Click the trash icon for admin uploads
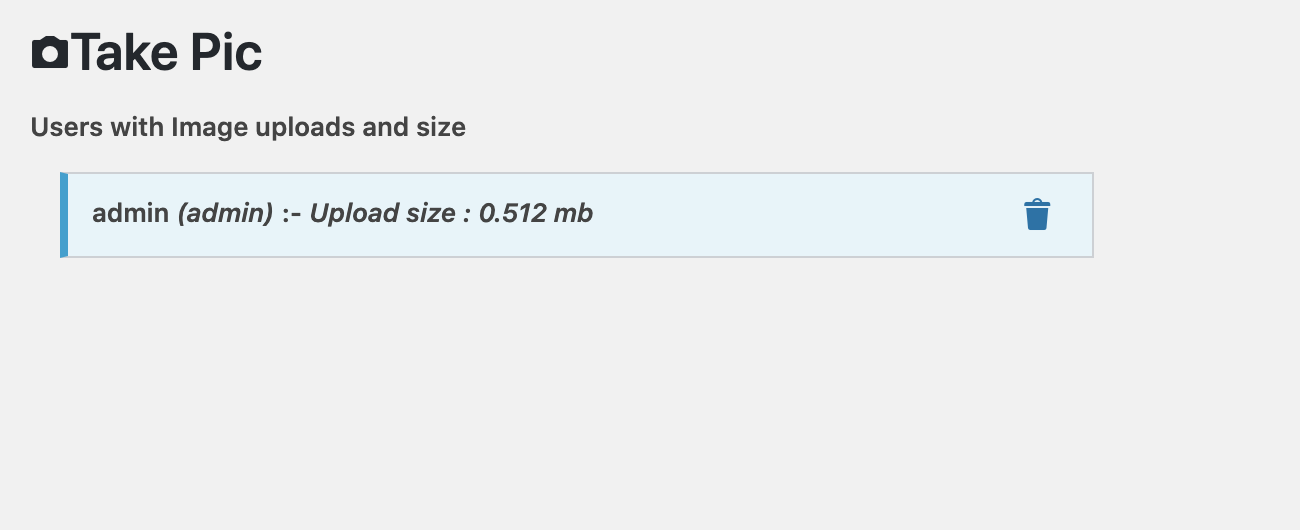Image resolution: width=1300 pixels, height=530 pixels. click(1037, 215)
